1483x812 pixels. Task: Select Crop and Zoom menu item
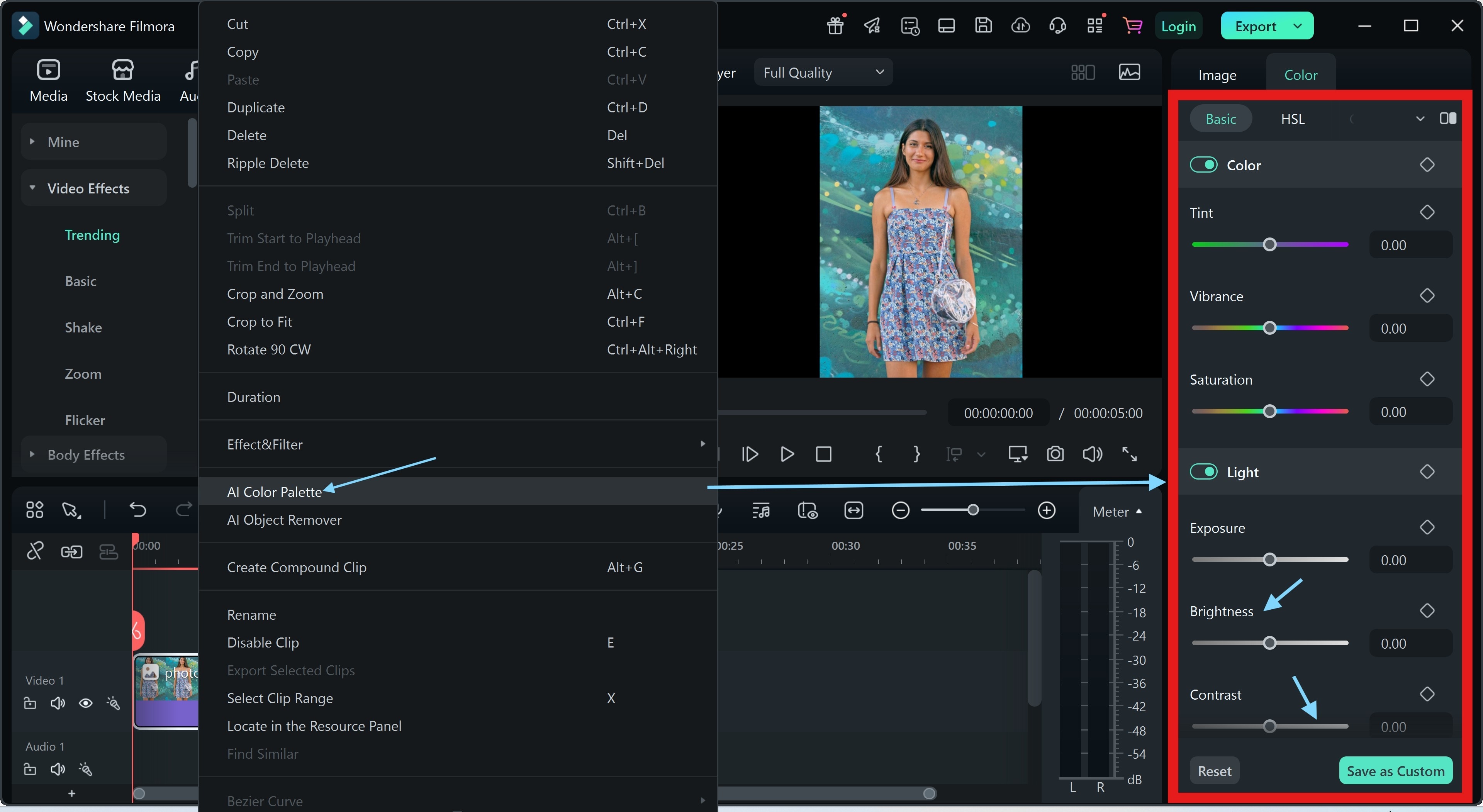coord(458,294)
